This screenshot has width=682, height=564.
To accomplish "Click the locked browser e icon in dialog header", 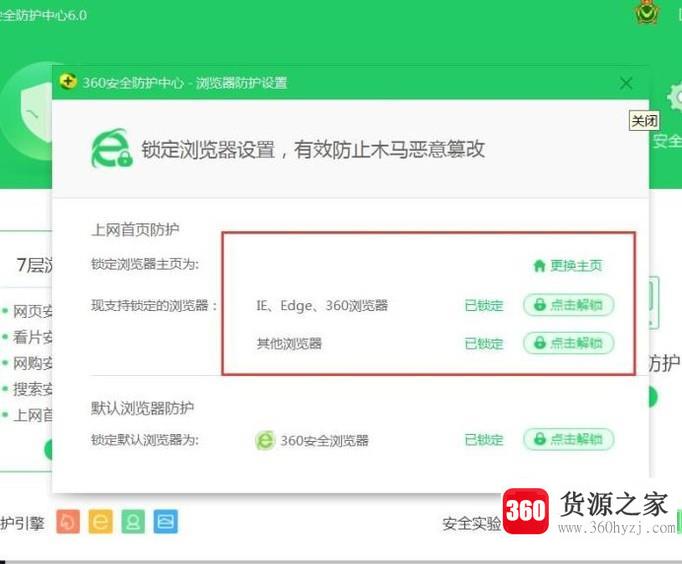I will click(112, 148).
